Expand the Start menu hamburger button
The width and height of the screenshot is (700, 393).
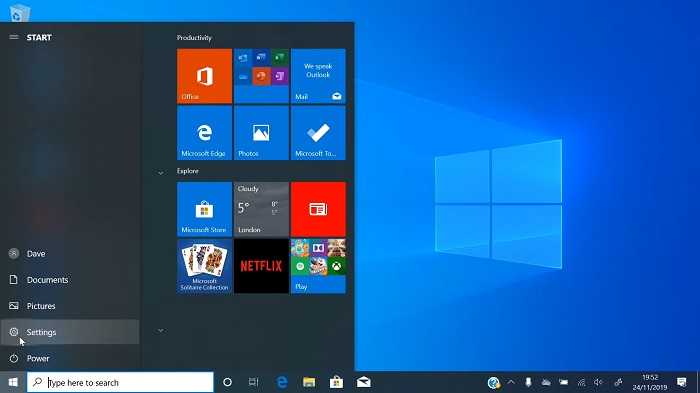click(x=14, y=37)
